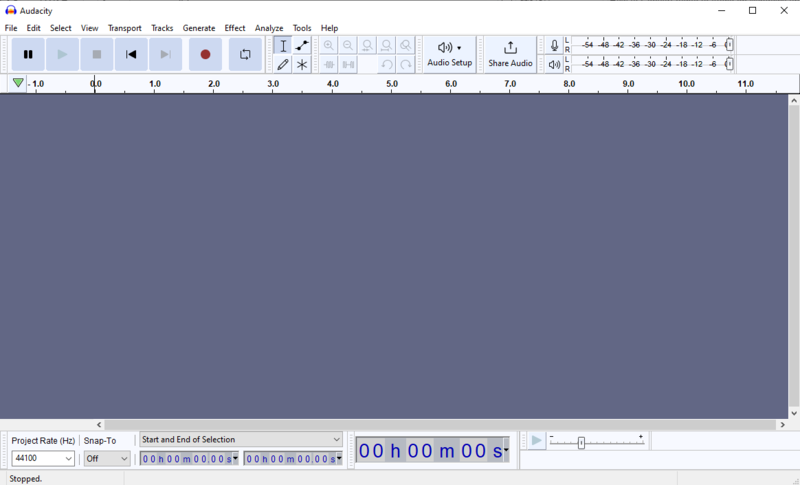Click the playback level meter bar
Viewport: 800px width, 485px height.
point(652,64)
